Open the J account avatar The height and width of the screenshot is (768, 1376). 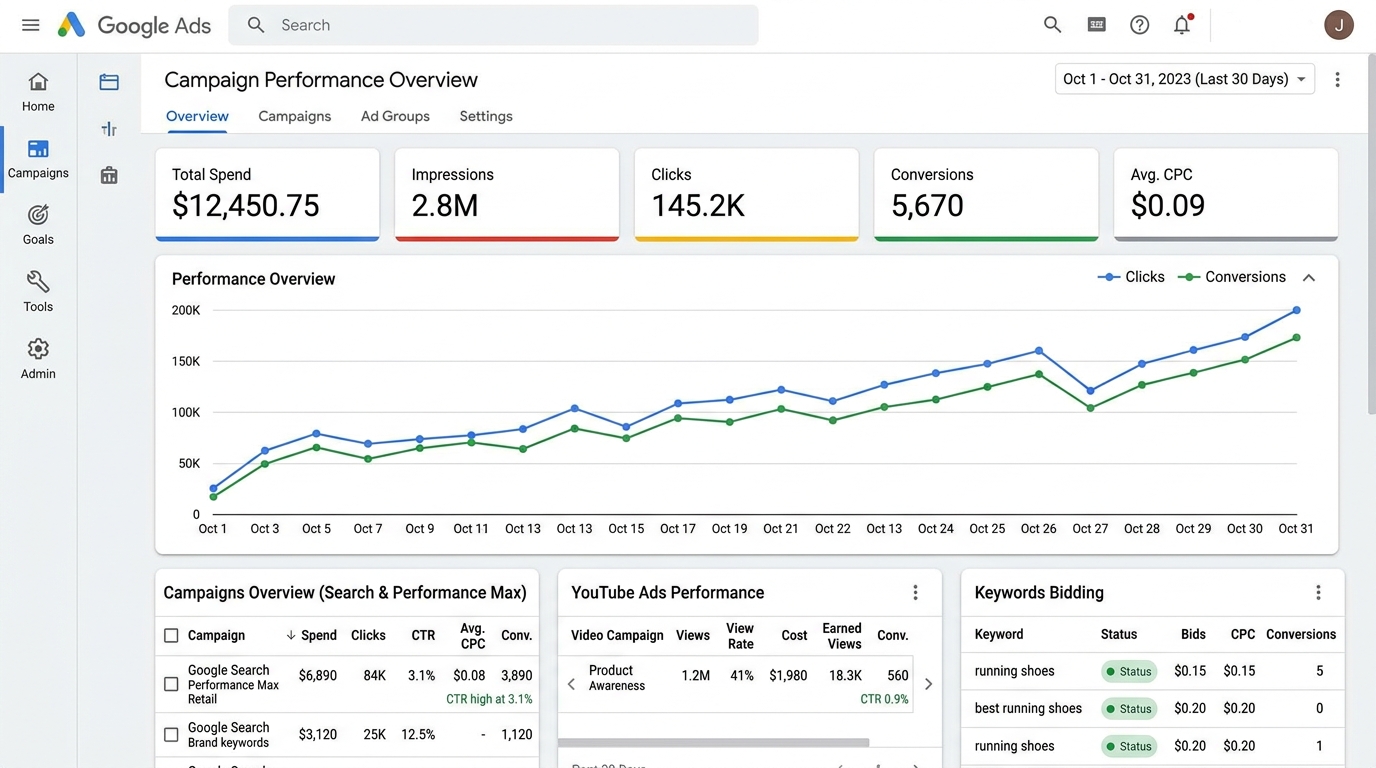point(1339,25)
